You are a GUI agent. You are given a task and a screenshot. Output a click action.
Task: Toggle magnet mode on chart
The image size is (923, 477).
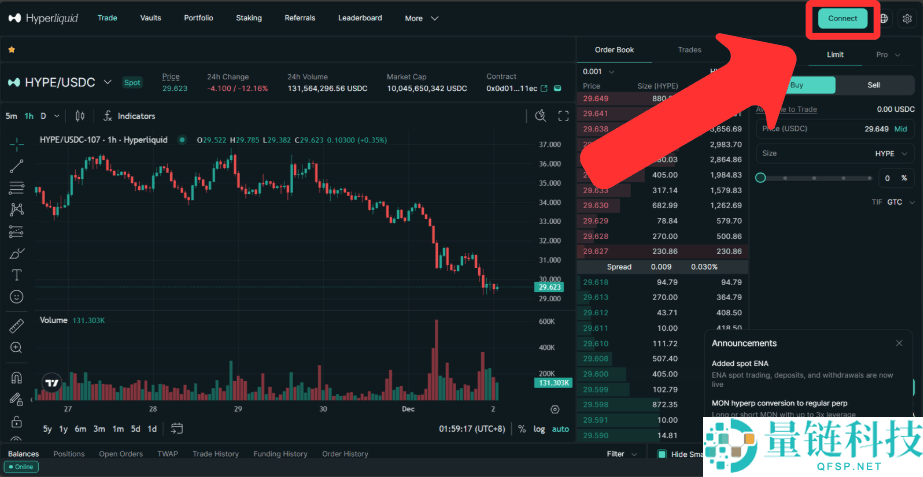(x=16, y=378)
